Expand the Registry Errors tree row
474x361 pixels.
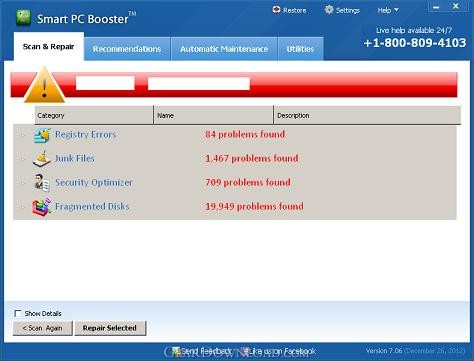tap(23, 135)
